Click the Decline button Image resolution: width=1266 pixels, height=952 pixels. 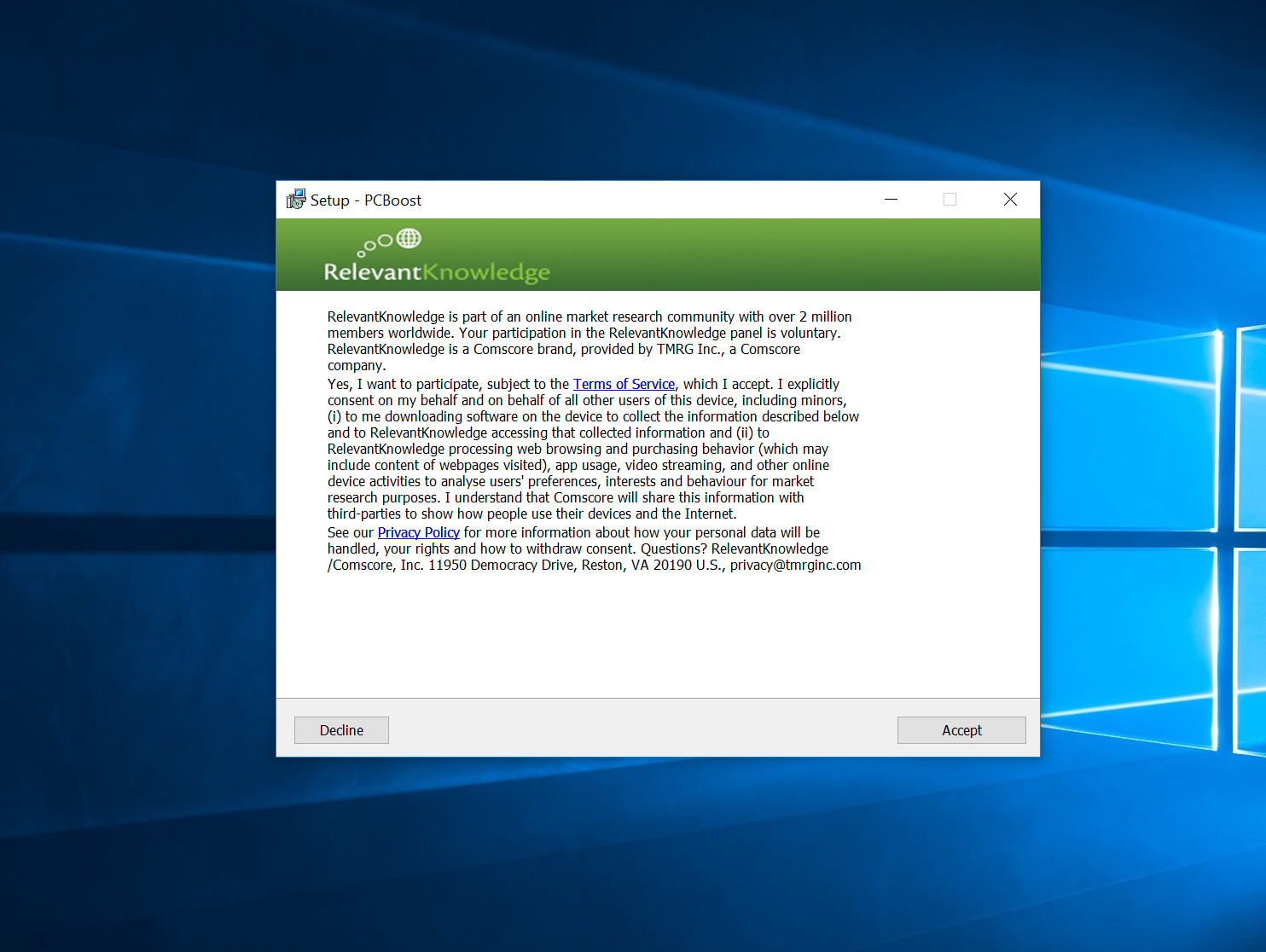[341, 730]
